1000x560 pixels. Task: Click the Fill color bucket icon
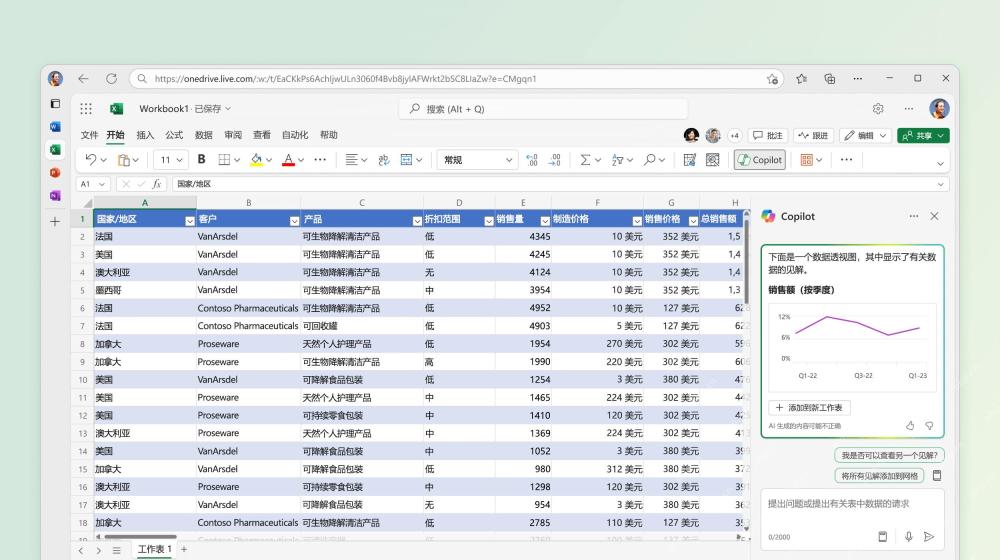tap(256, 159)
